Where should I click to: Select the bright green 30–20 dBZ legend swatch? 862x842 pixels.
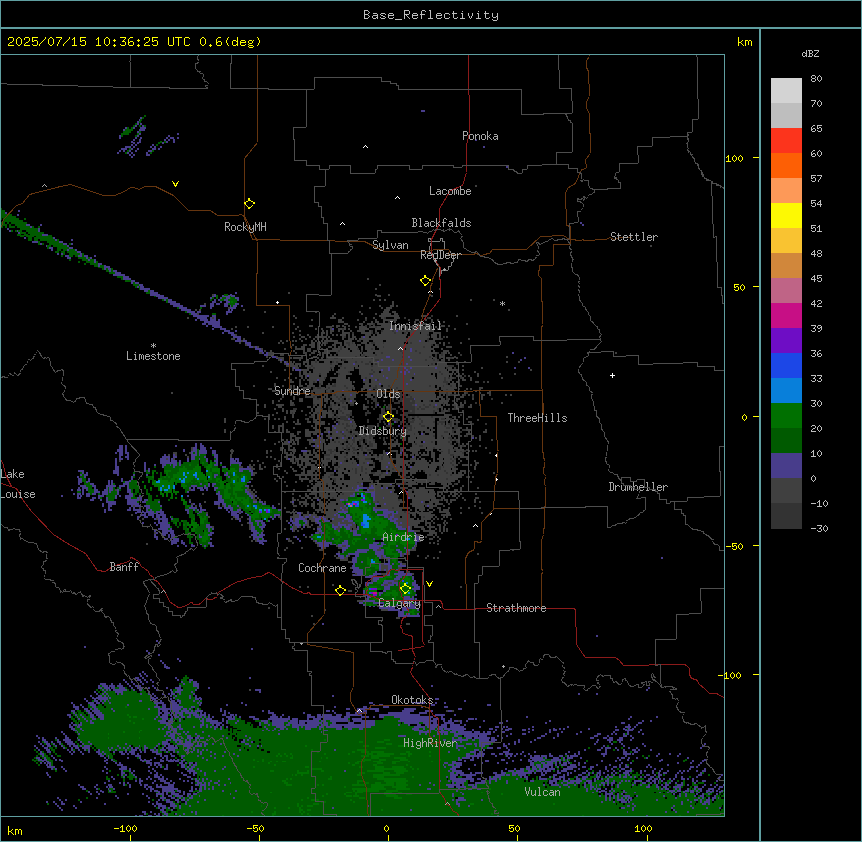786,416
